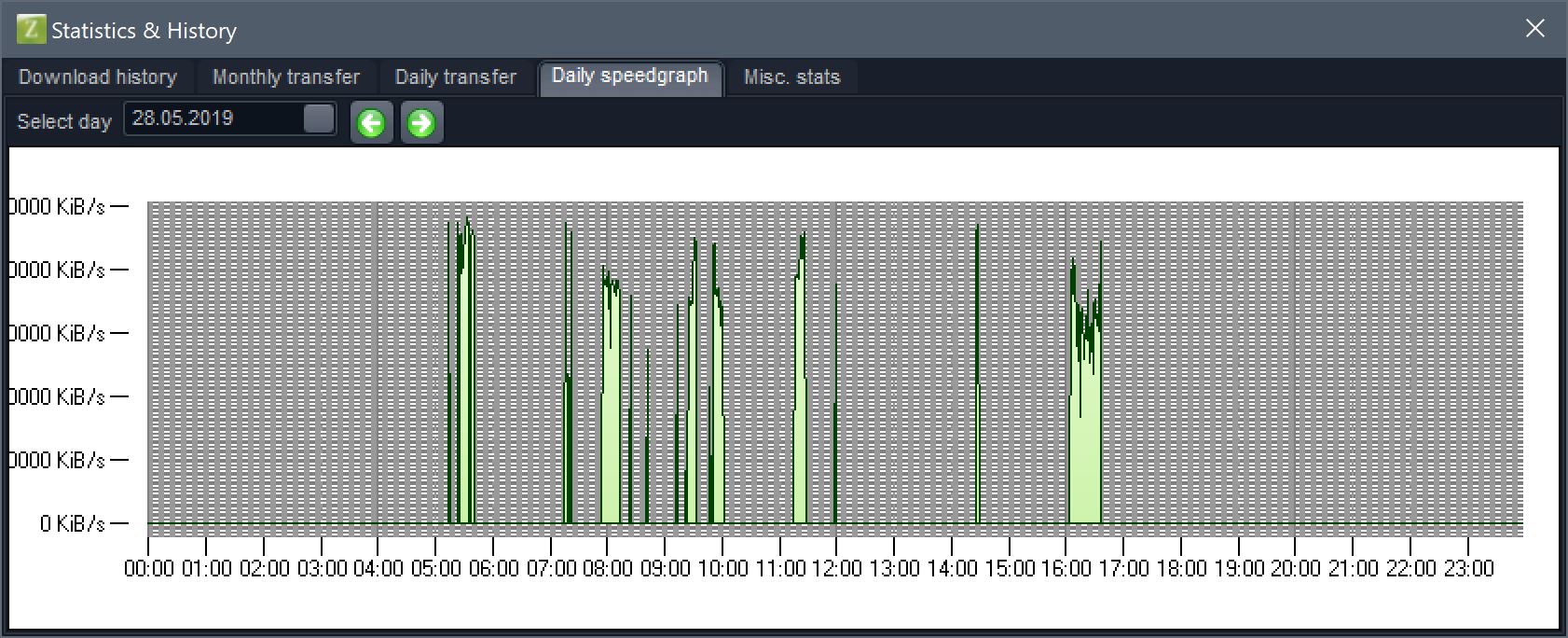Open the Monthly transfer tab

[x=286, y=77]
